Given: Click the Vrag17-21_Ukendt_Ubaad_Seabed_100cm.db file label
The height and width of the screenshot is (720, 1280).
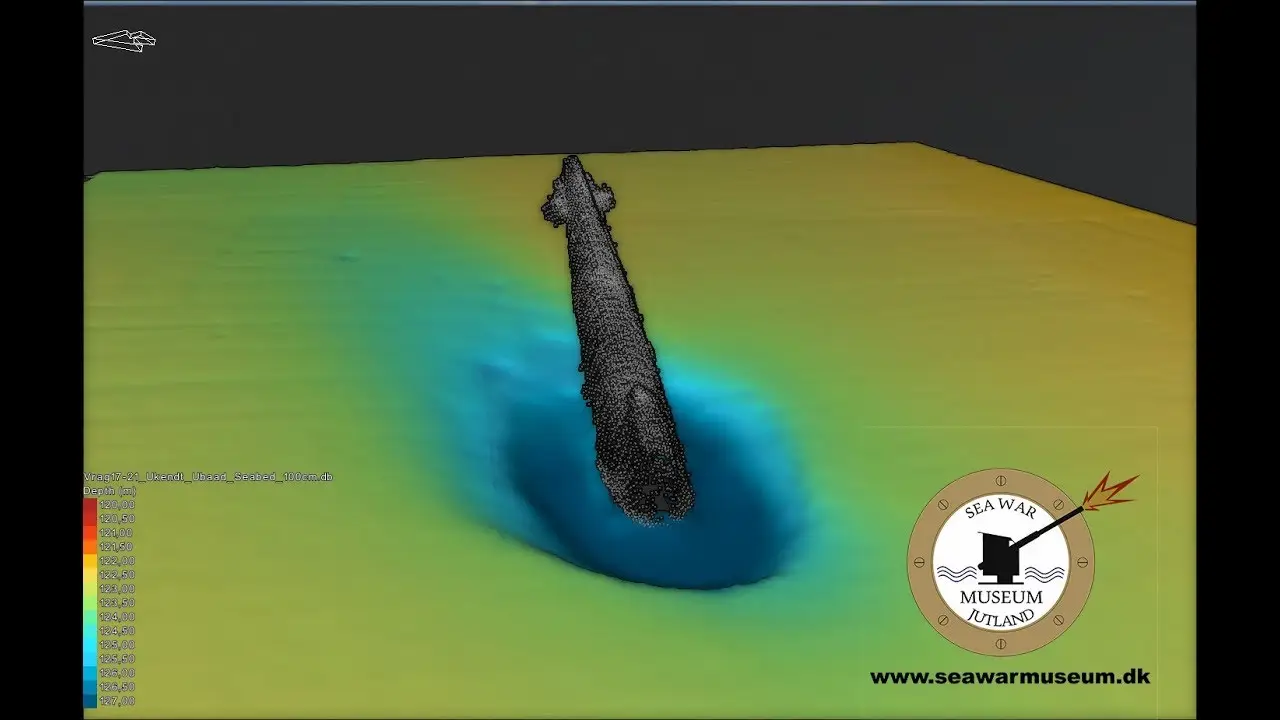Looking at the screenshot, I should tap(208, 477).
